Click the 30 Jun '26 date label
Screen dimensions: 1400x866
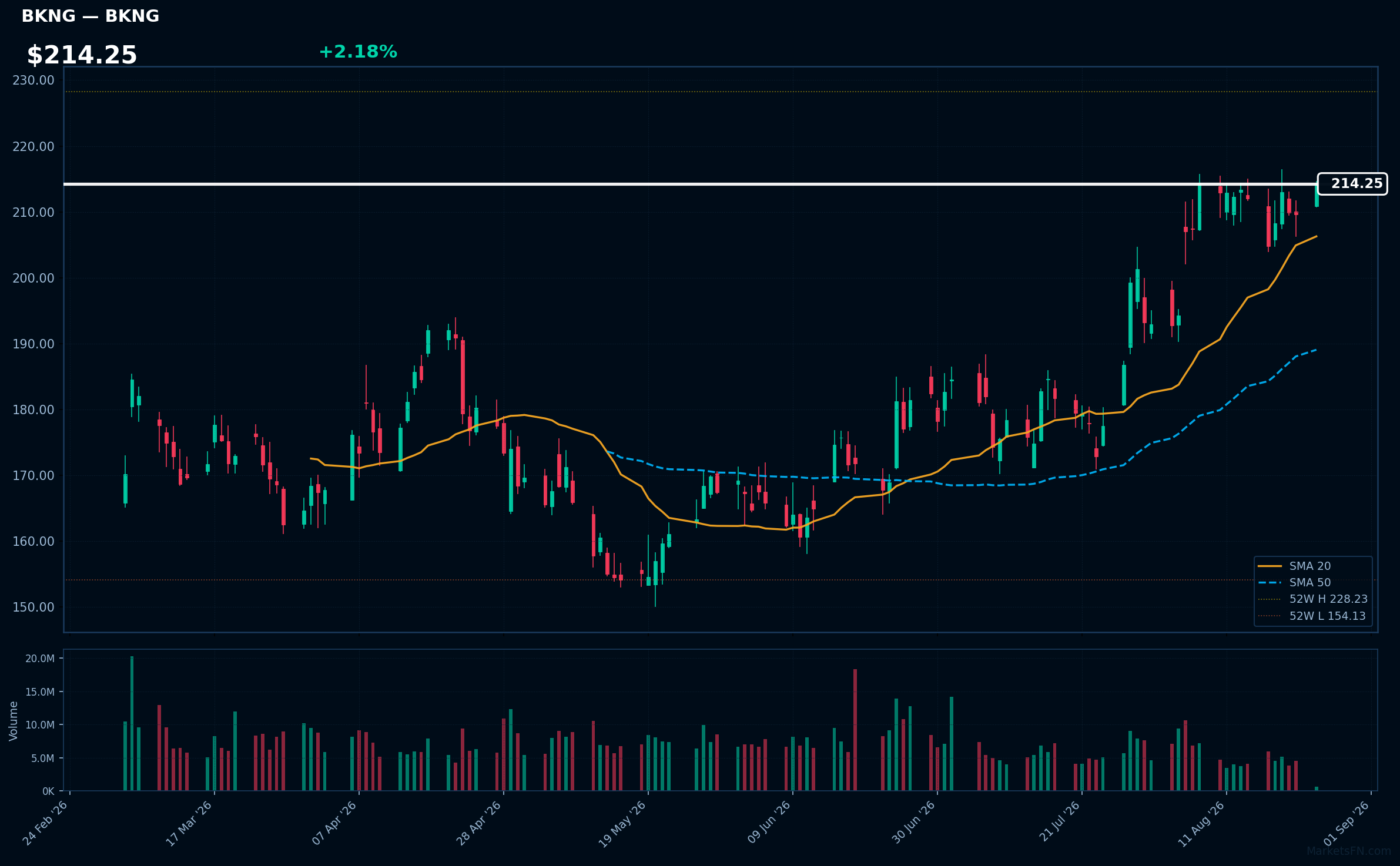point(913,823)
